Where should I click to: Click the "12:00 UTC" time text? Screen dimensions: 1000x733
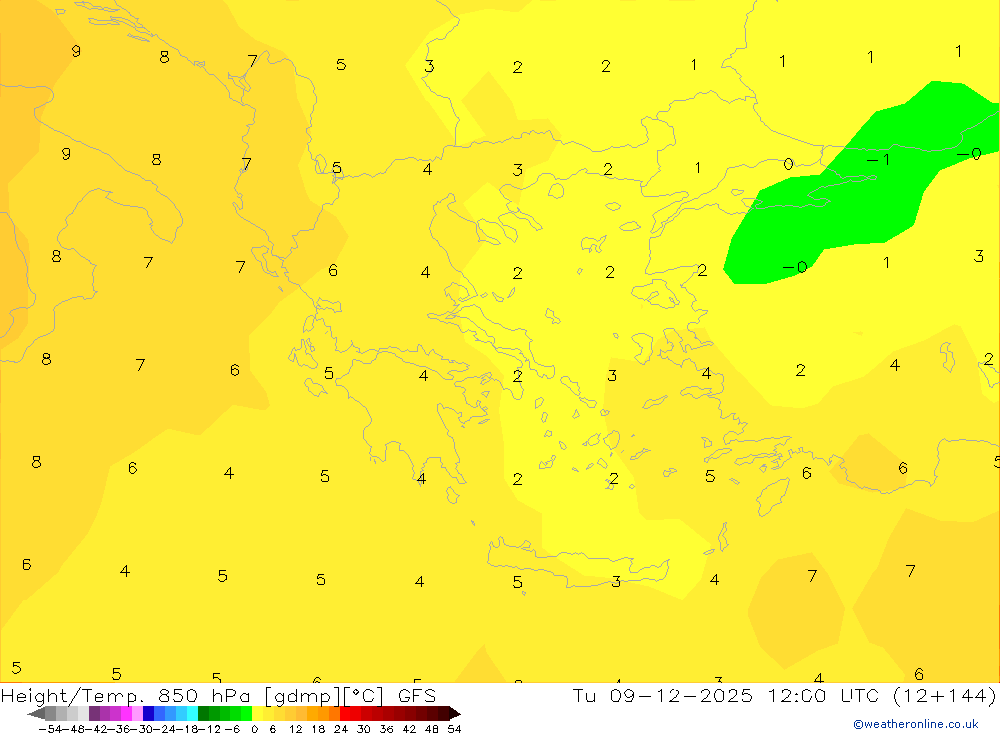click(x=823, y=696)
